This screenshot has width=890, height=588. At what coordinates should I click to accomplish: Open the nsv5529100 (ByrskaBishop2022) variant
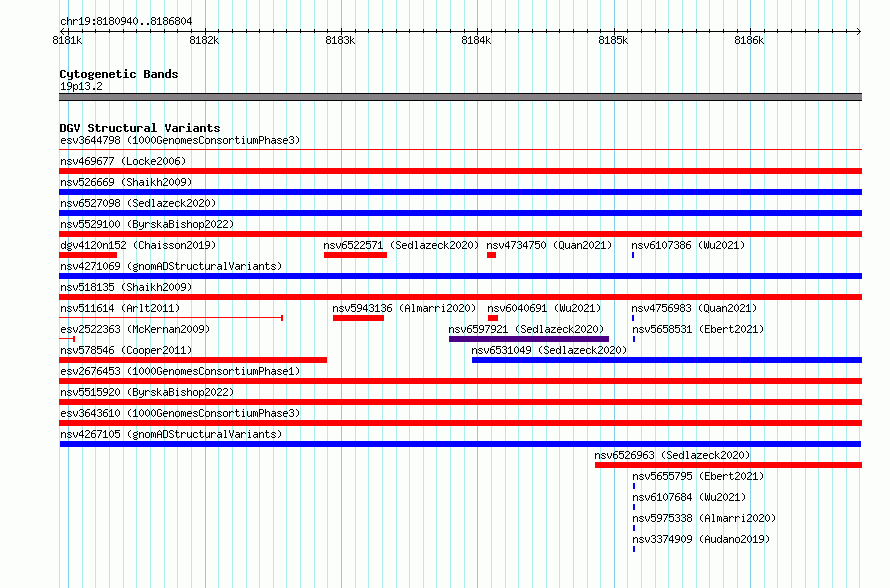coord(147,224)
